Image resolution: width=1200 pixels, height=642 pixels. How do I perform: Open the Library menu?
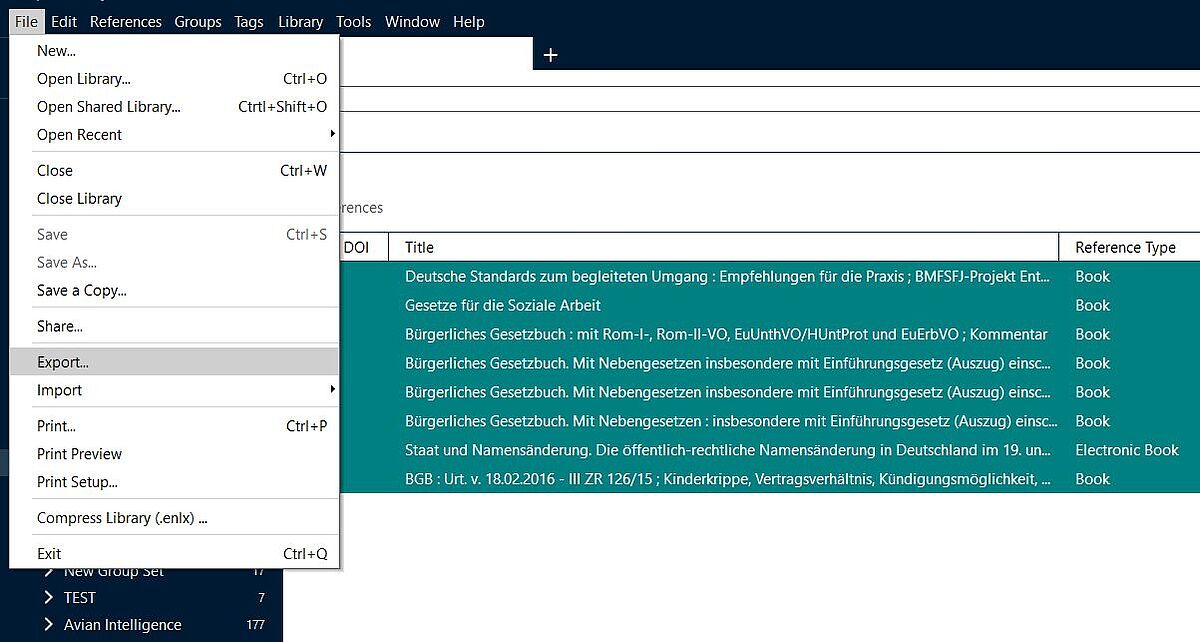click(300, 21)
